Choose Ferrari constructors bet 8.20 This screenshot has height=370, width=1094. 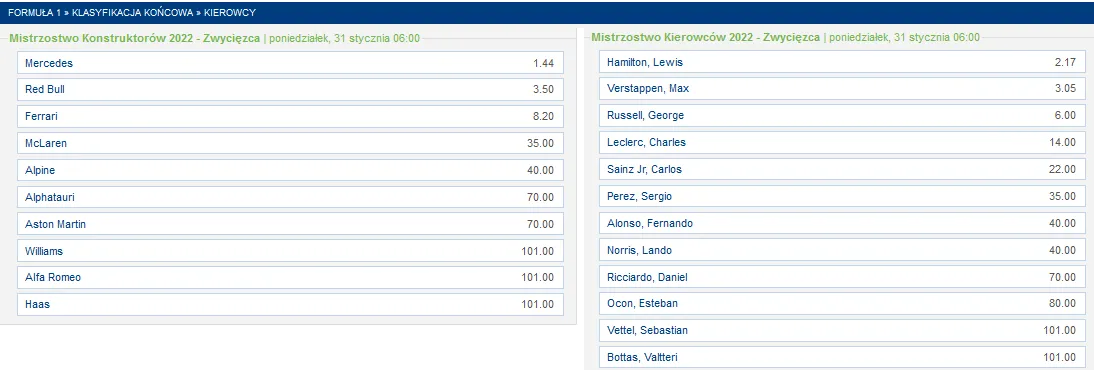click(290, 117)
